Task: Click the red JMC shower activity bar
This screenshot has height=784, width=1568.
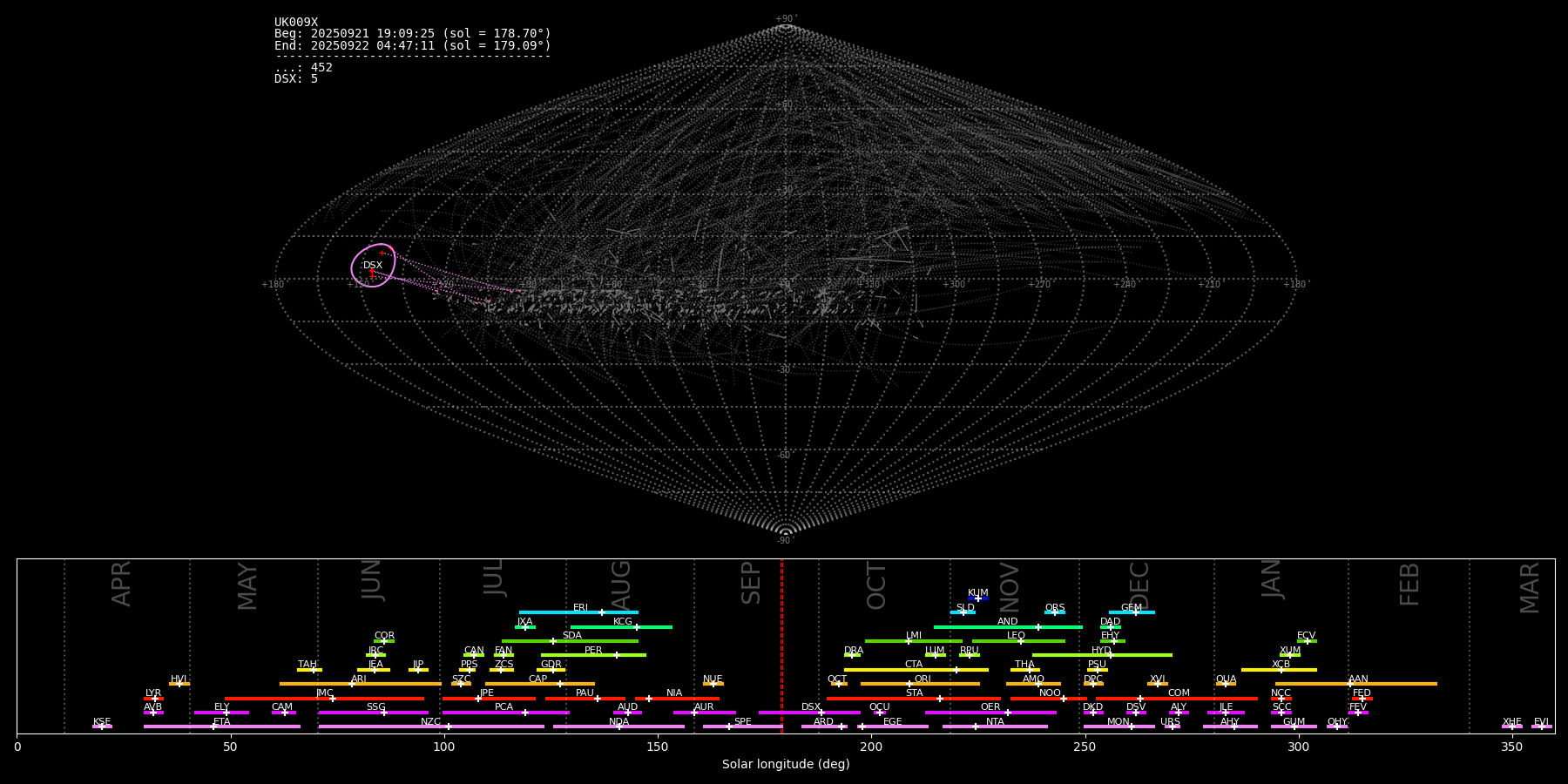Action: pyautogui.click(x=324, y=699)
